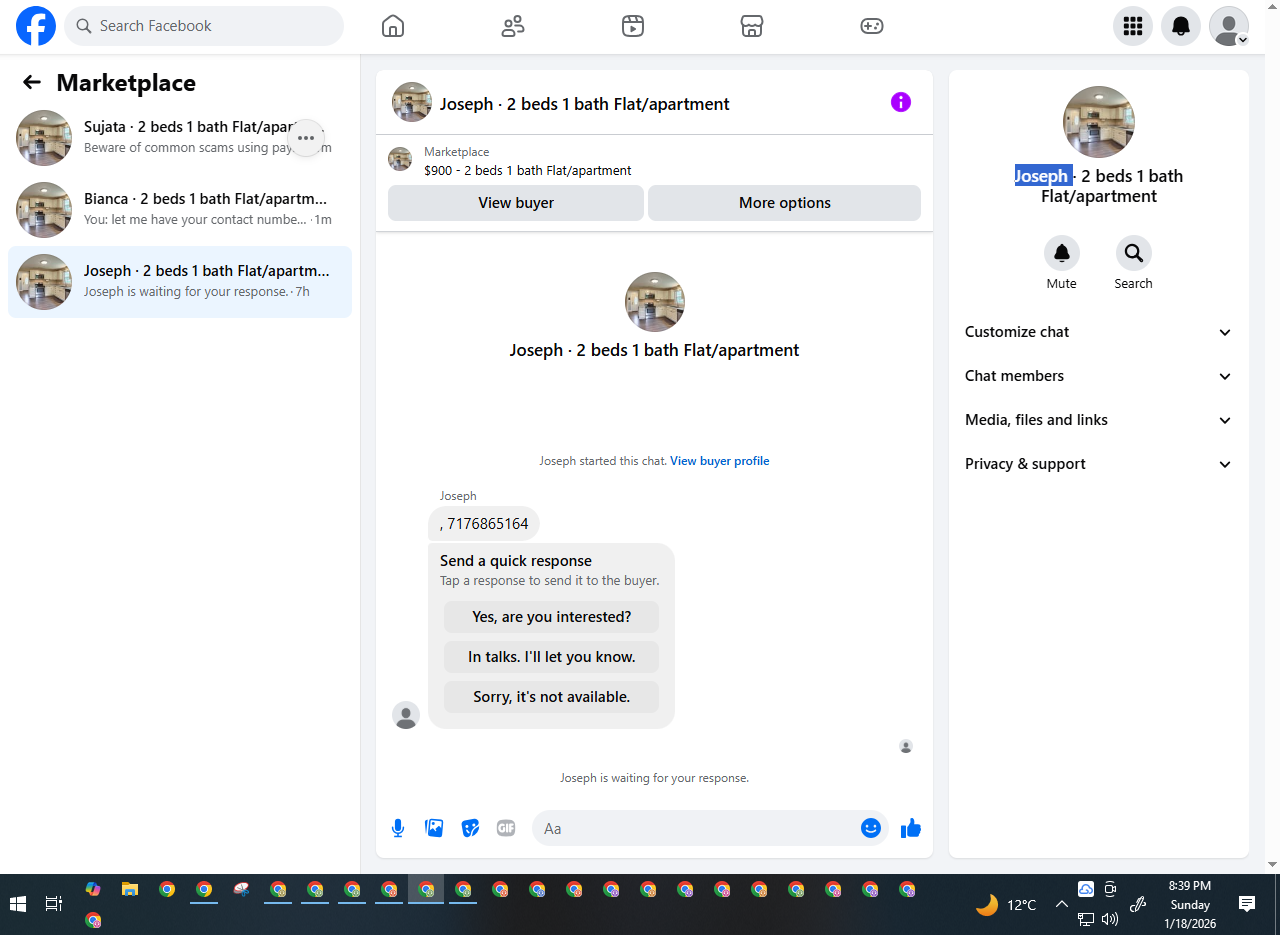This screenshot has width=1280, height=935.
Task: Record a voice clip with microphone icon
Action: pos(398,828)
